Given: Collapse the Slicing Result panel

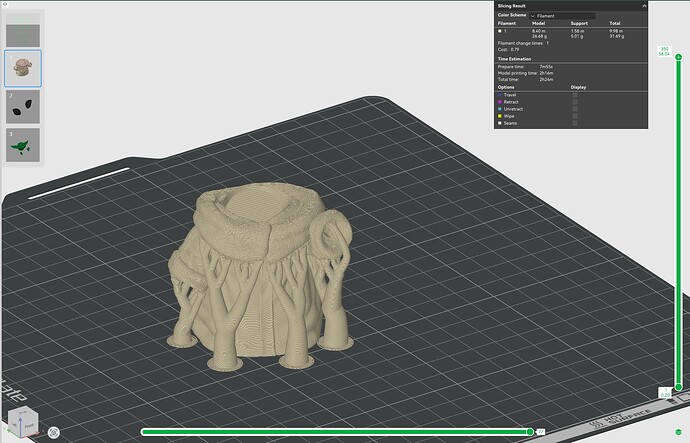Looking at the screenshot, I should [644, 6].
